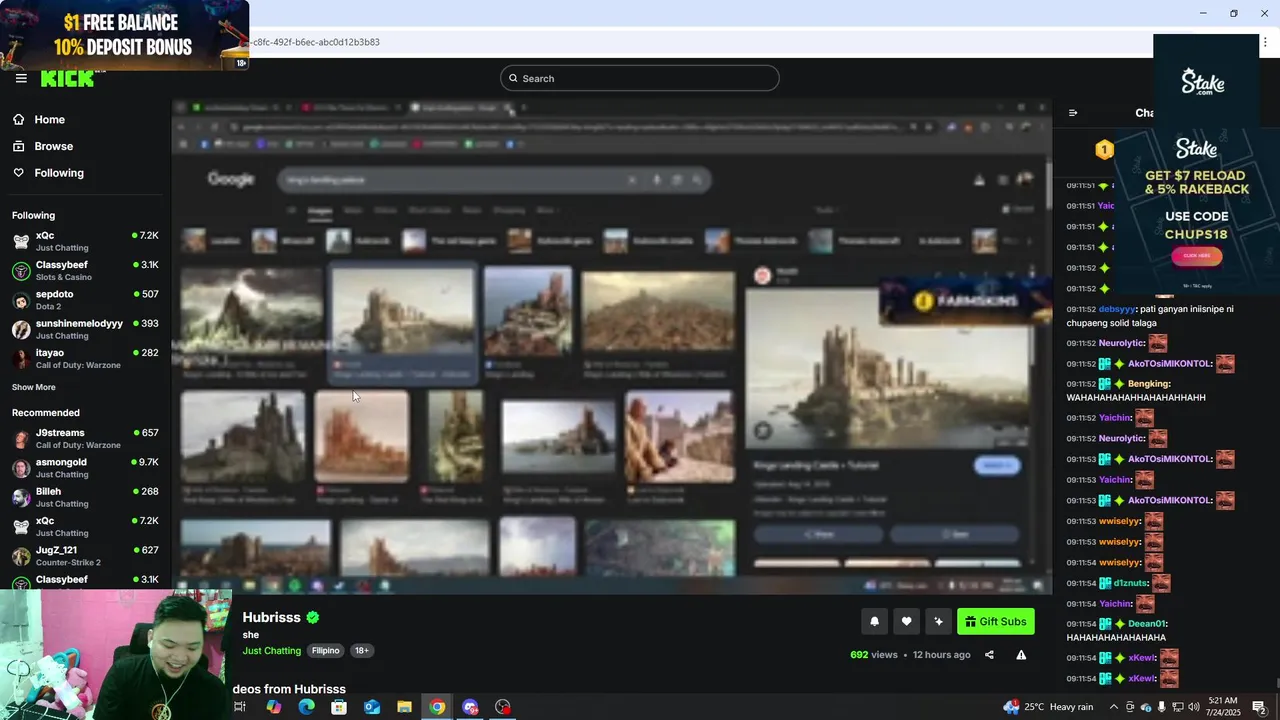Open Microsoft Edge from the taskbar
The image size is (1280, 720).
click(306, 707)
